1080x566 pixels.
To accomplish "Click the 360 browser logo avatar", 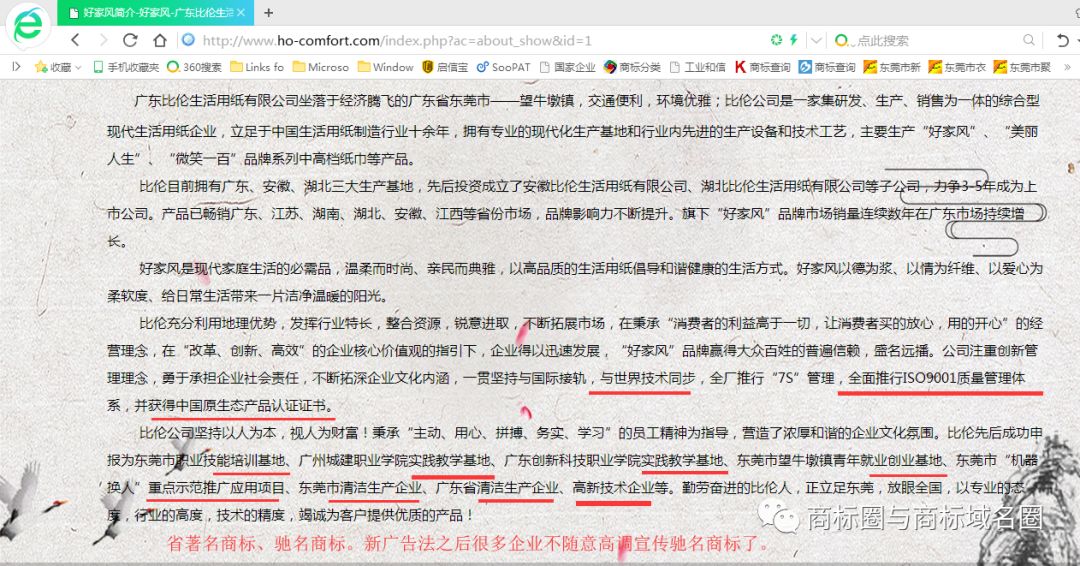I will pos(28,25).
